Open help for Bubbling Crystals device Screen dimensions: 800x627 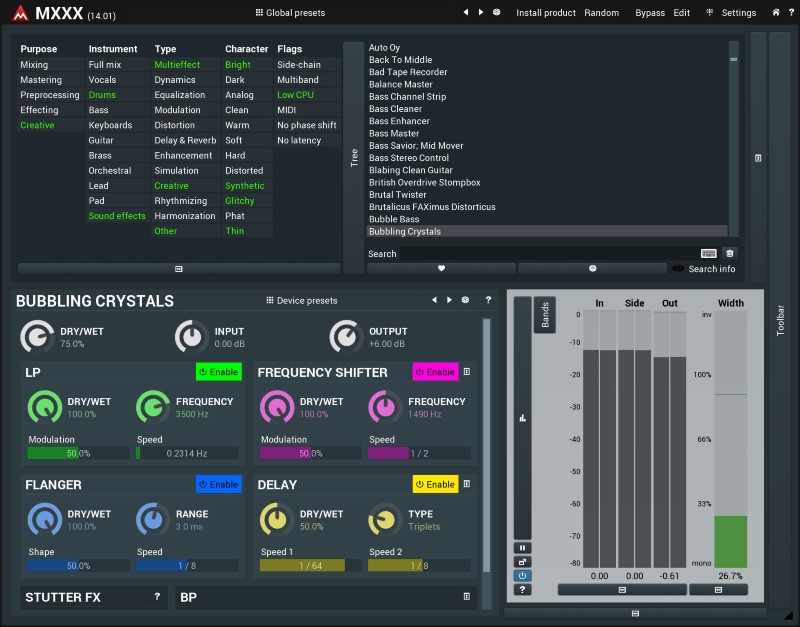[x=488, y=300]
